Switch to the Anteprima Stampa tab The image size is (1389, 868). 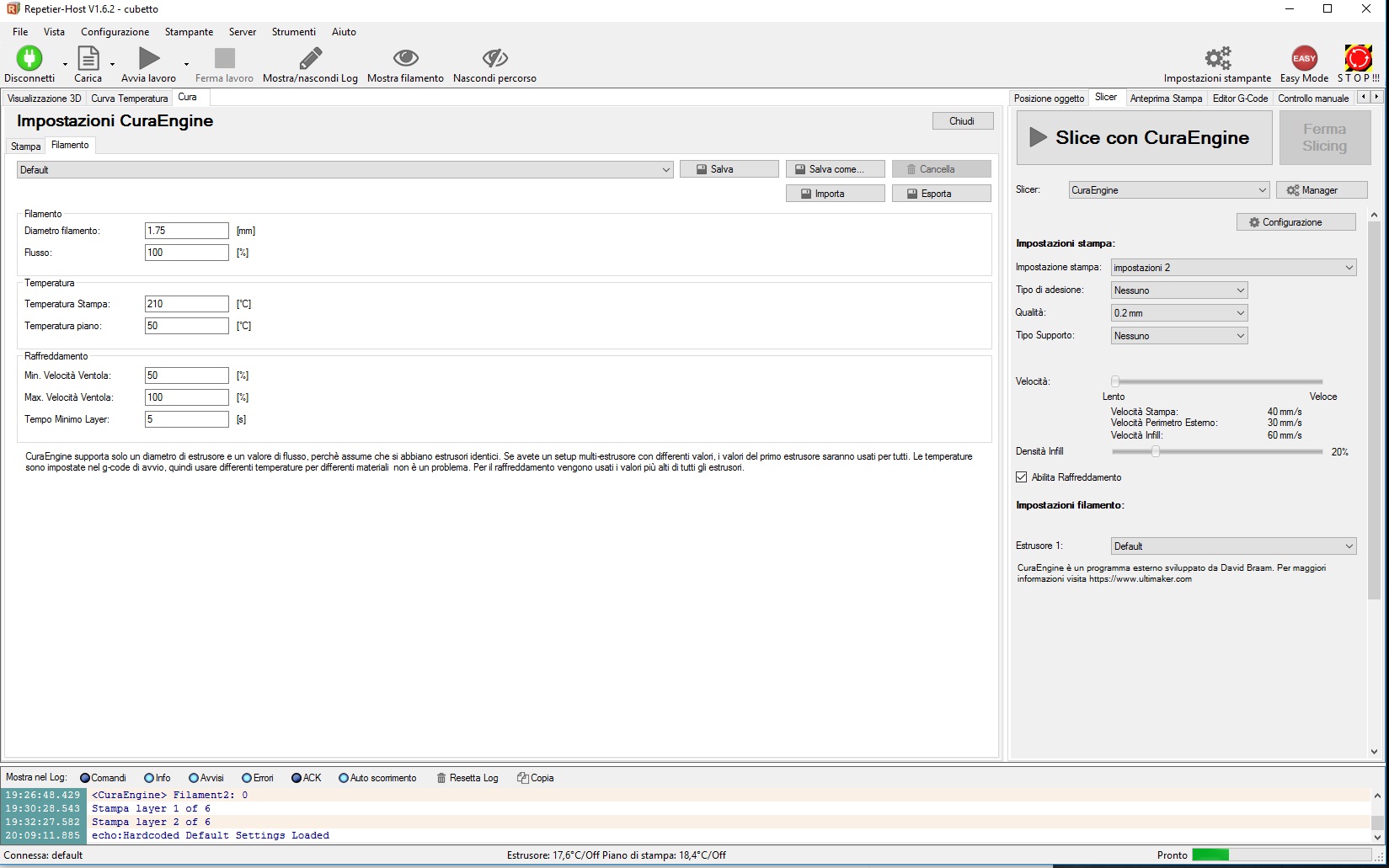click(1166, 99)
